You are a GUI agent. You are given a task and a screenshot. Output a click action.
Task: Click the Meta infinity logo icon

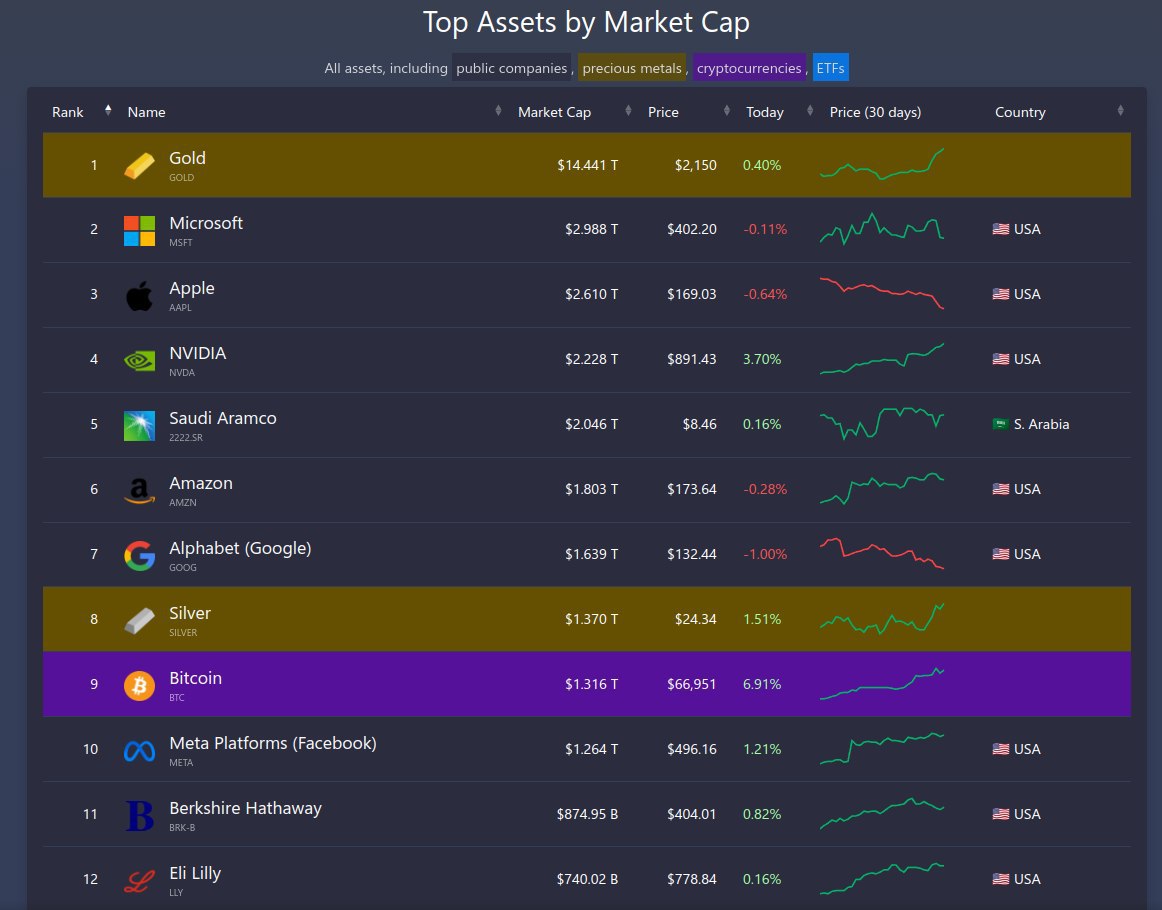(x=139, y=749)
